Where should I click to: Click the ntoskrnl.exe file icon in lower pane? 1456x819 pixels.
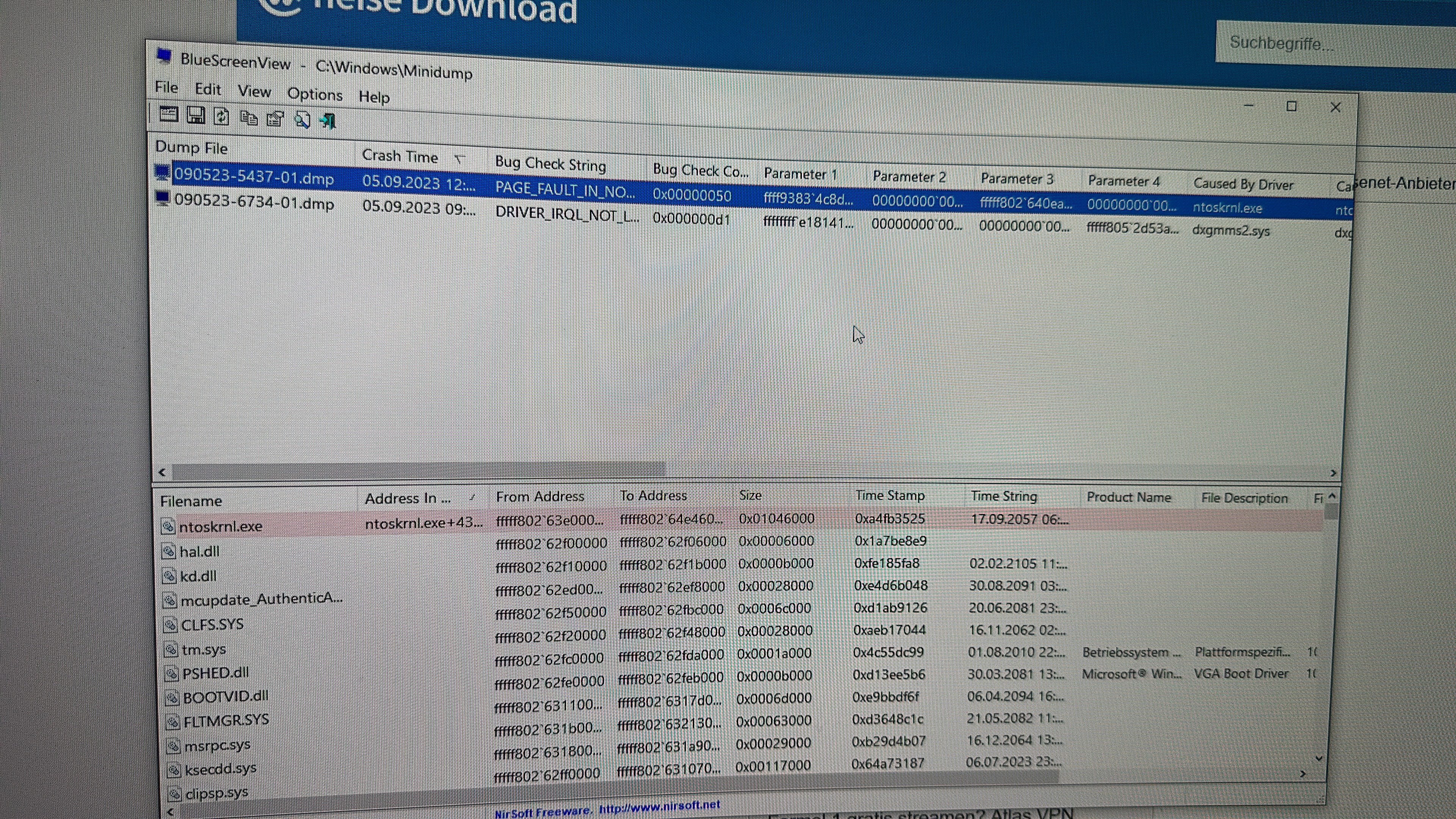tap(168, 527)
